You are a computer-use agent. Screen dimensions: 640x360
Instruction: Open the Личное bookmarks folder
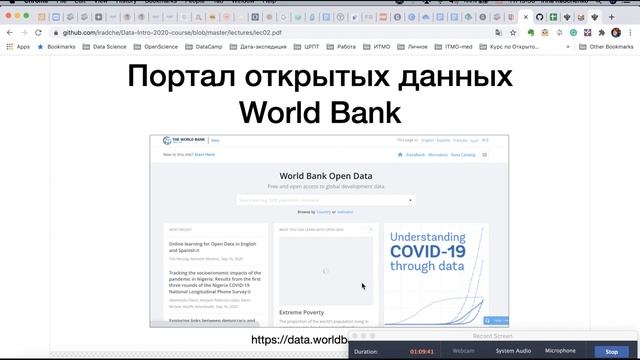click(x=413, y=47)
